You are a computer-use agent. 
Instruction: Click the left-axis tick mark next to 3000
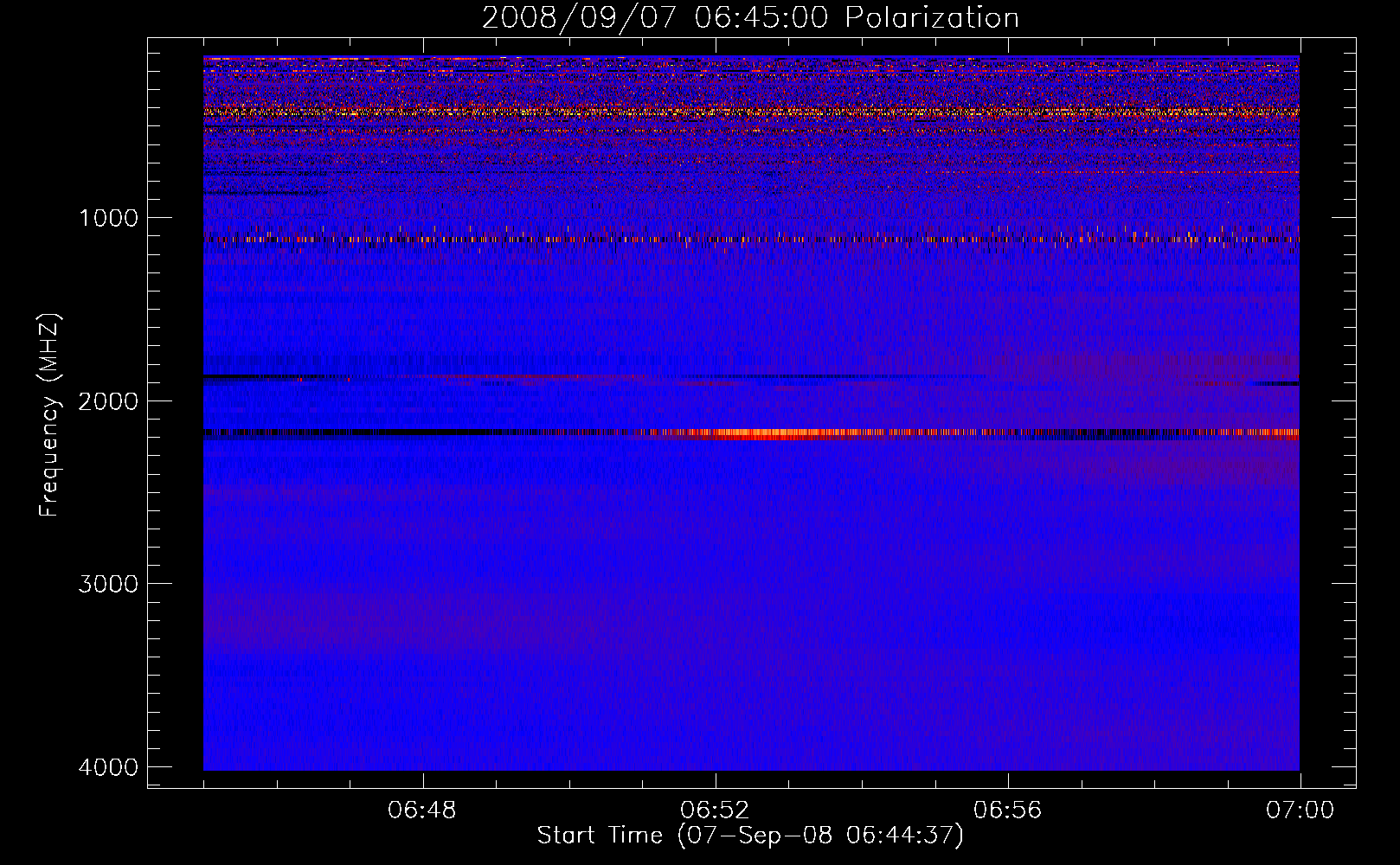tap(156, 583)
